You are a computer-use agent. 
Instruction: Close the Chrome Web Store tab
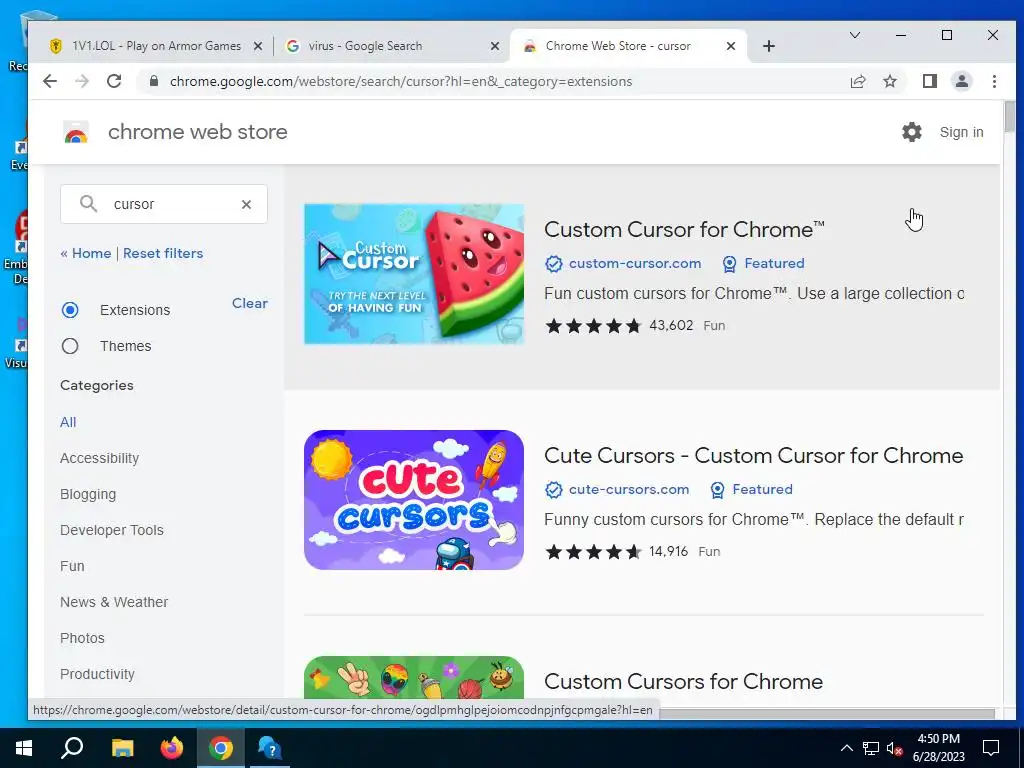731,46
